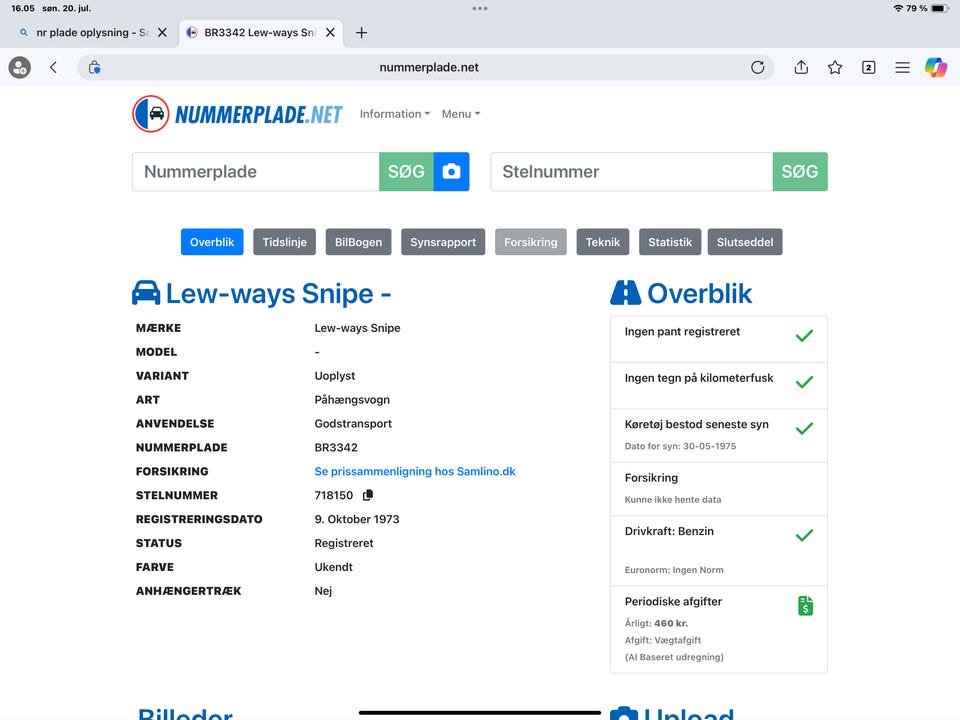Click the 'Kunne ikke hente data' text
This screenshot has width=960, height=720.
(673, 500)
